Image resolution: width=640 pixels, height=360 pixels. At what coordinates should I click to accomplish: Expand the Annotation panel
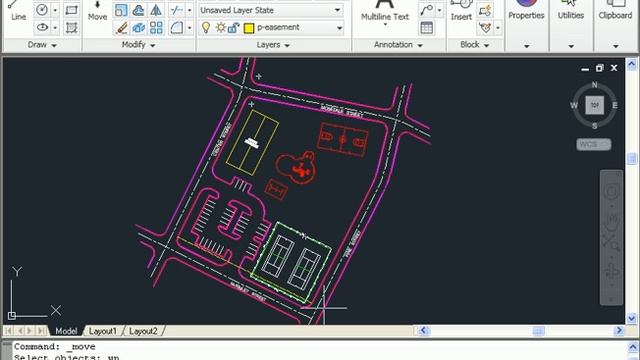click(398, 45)
